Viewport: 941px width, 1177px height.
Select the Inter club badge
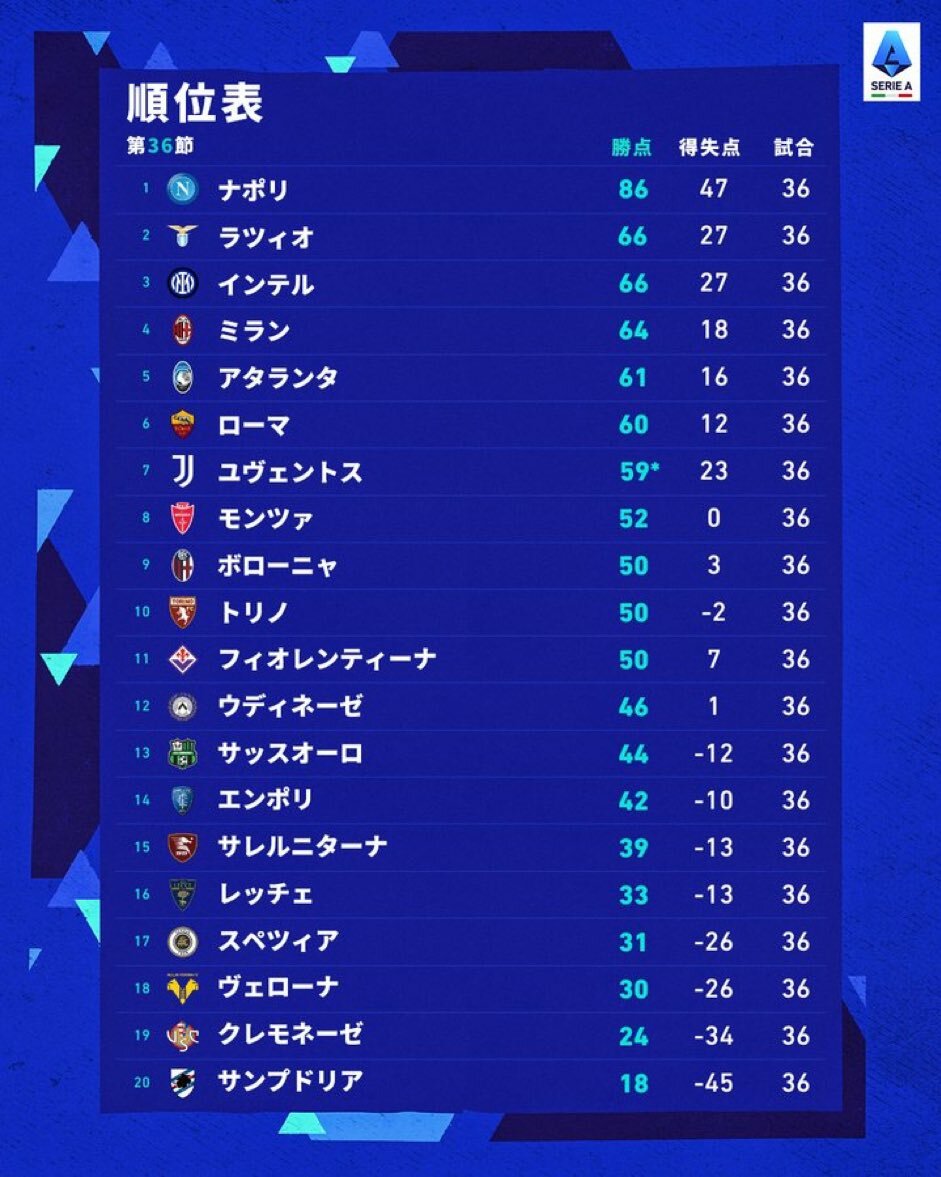pos(183,284)
